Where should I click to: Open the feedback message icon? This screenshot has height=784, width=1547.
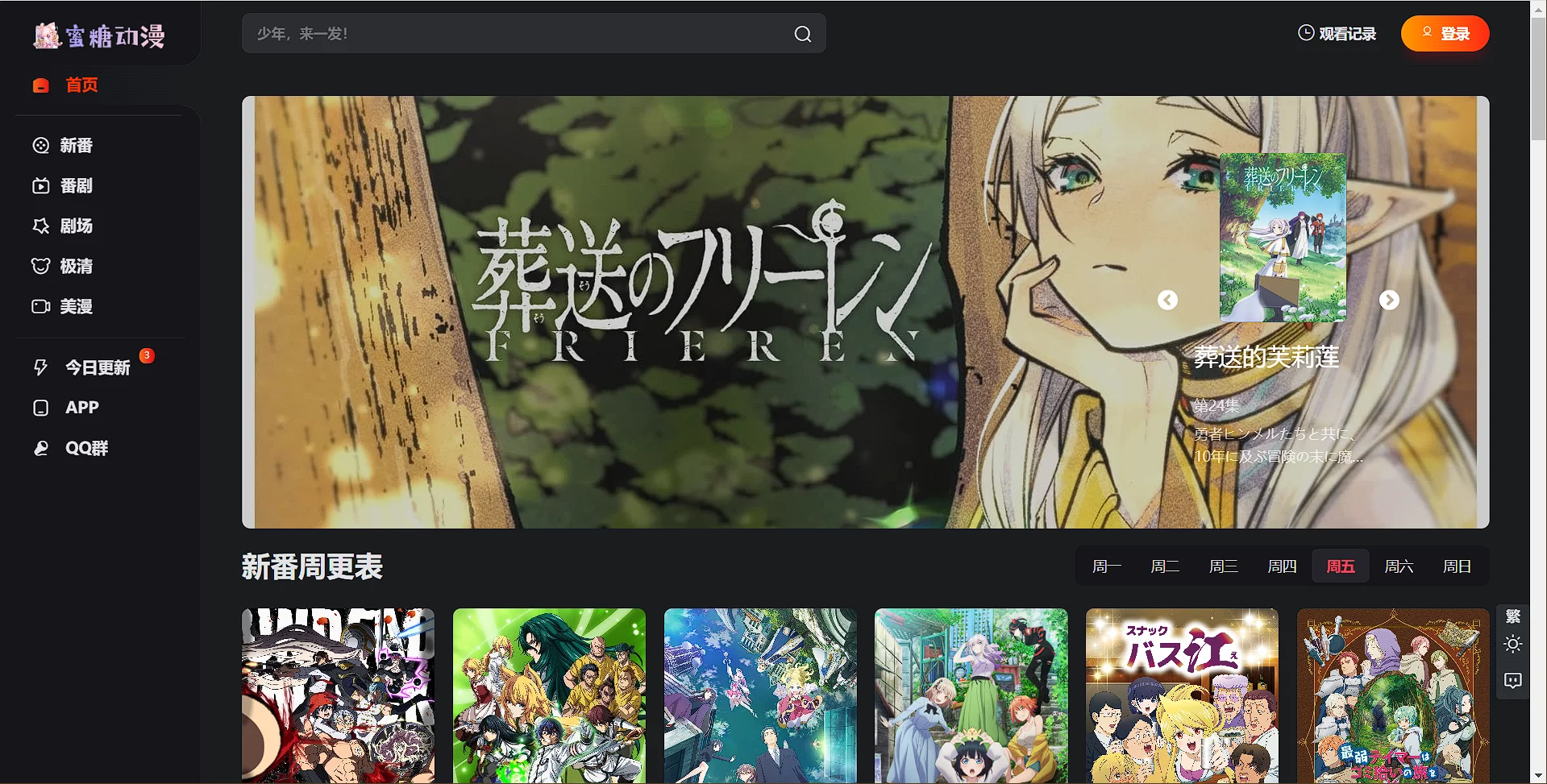pyautogui.click(x=1512, y=681)
